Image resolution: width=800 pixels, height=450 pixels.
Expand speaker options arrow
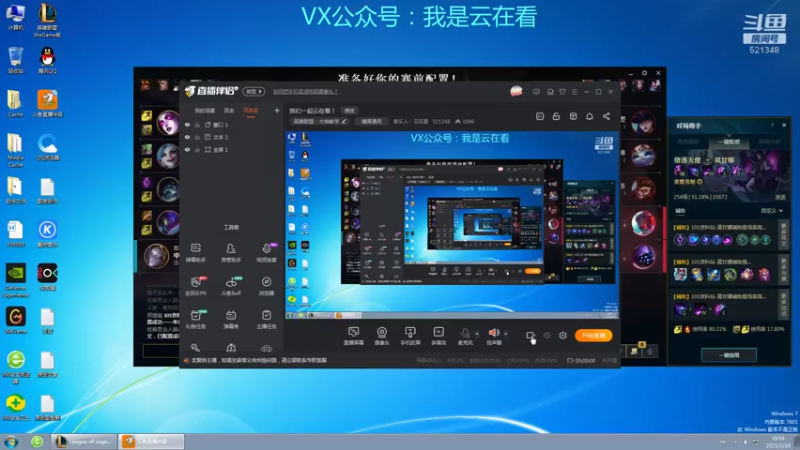(x=506, y=334)
